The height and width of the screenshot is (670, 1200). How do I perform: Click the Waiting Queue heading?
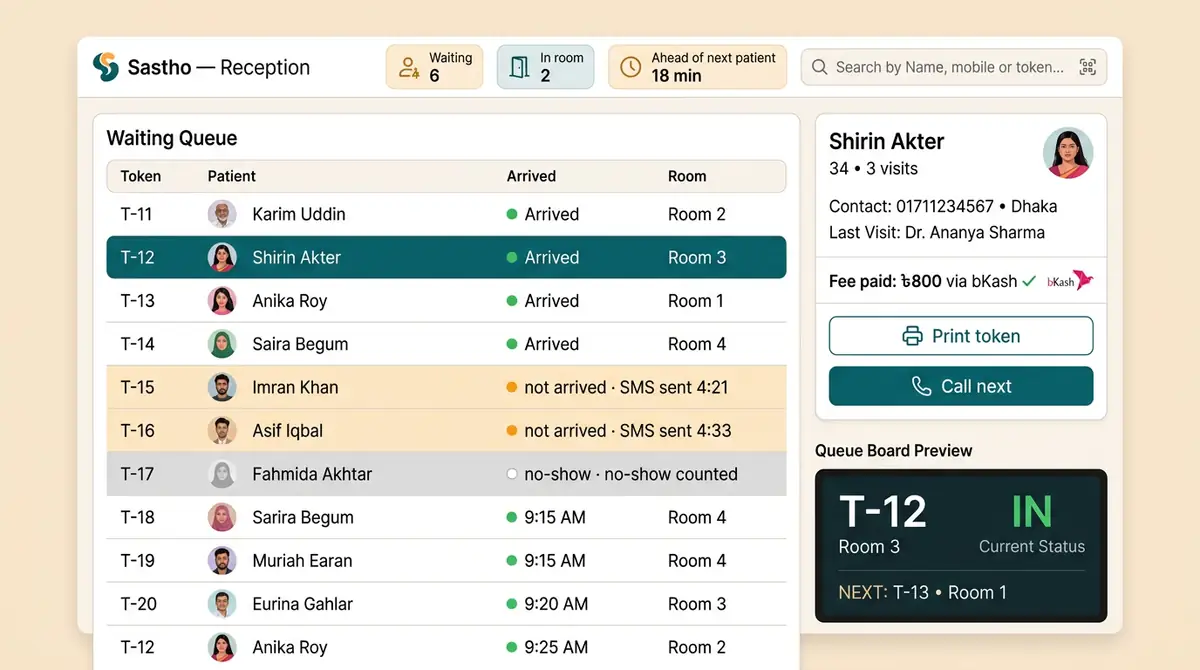click(172, 138)
